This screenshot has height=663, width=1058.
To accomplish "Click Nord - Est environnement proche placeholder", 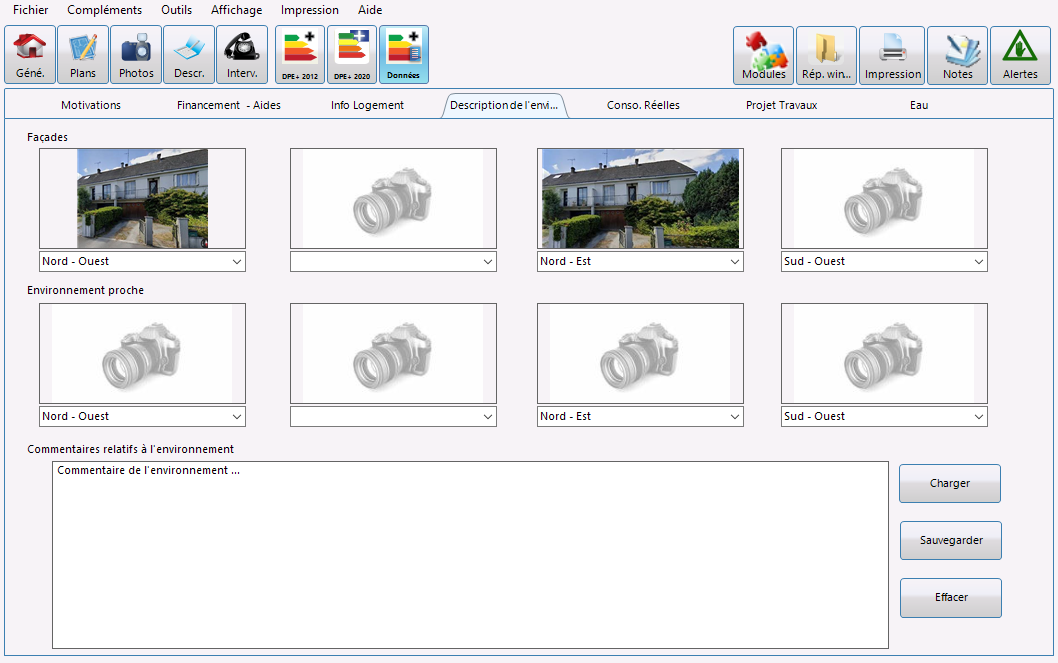I will pyautogui.click(x=640, y=353).
